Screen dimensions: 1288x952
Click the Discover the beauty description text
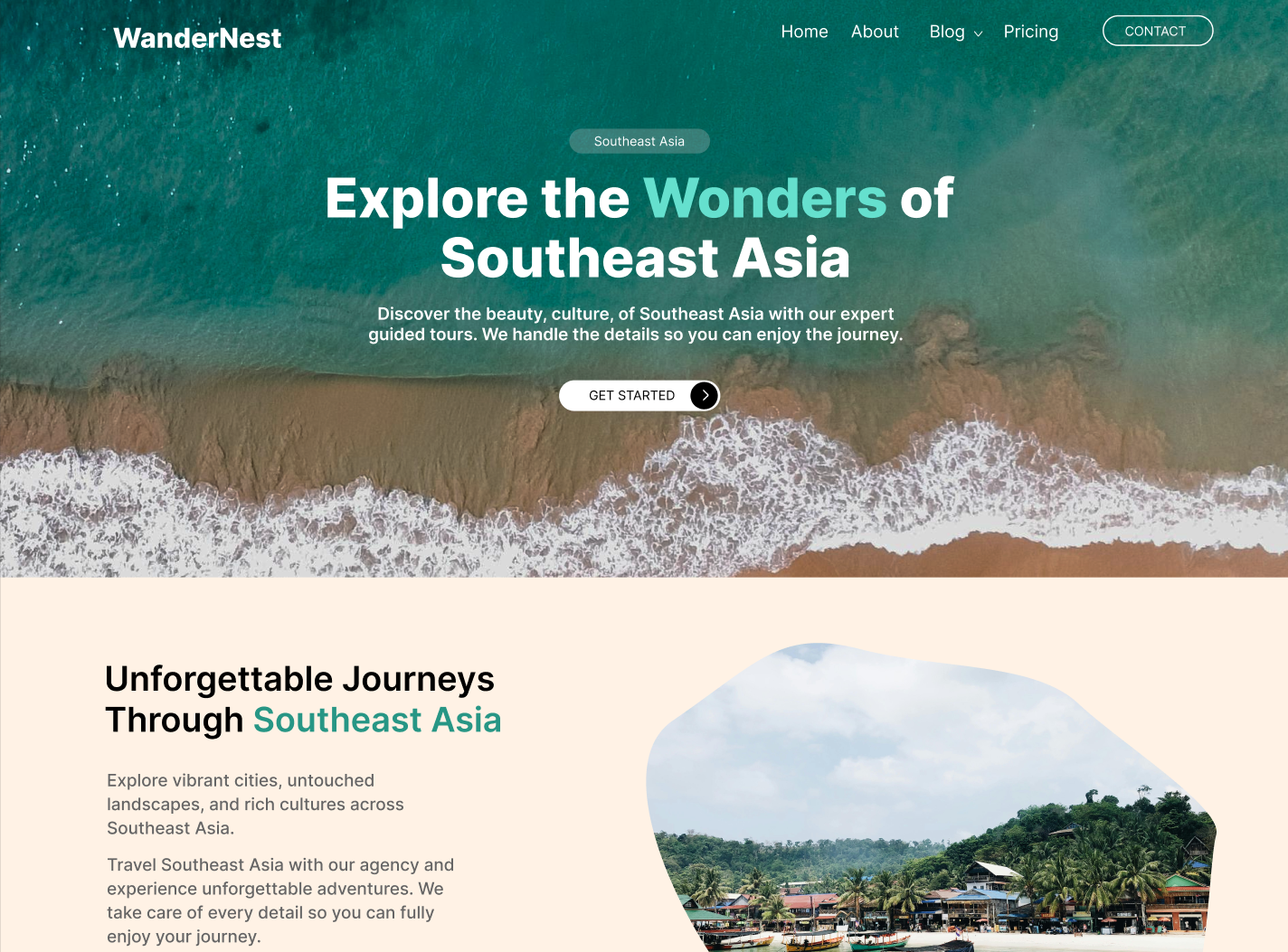pos(635,324)
